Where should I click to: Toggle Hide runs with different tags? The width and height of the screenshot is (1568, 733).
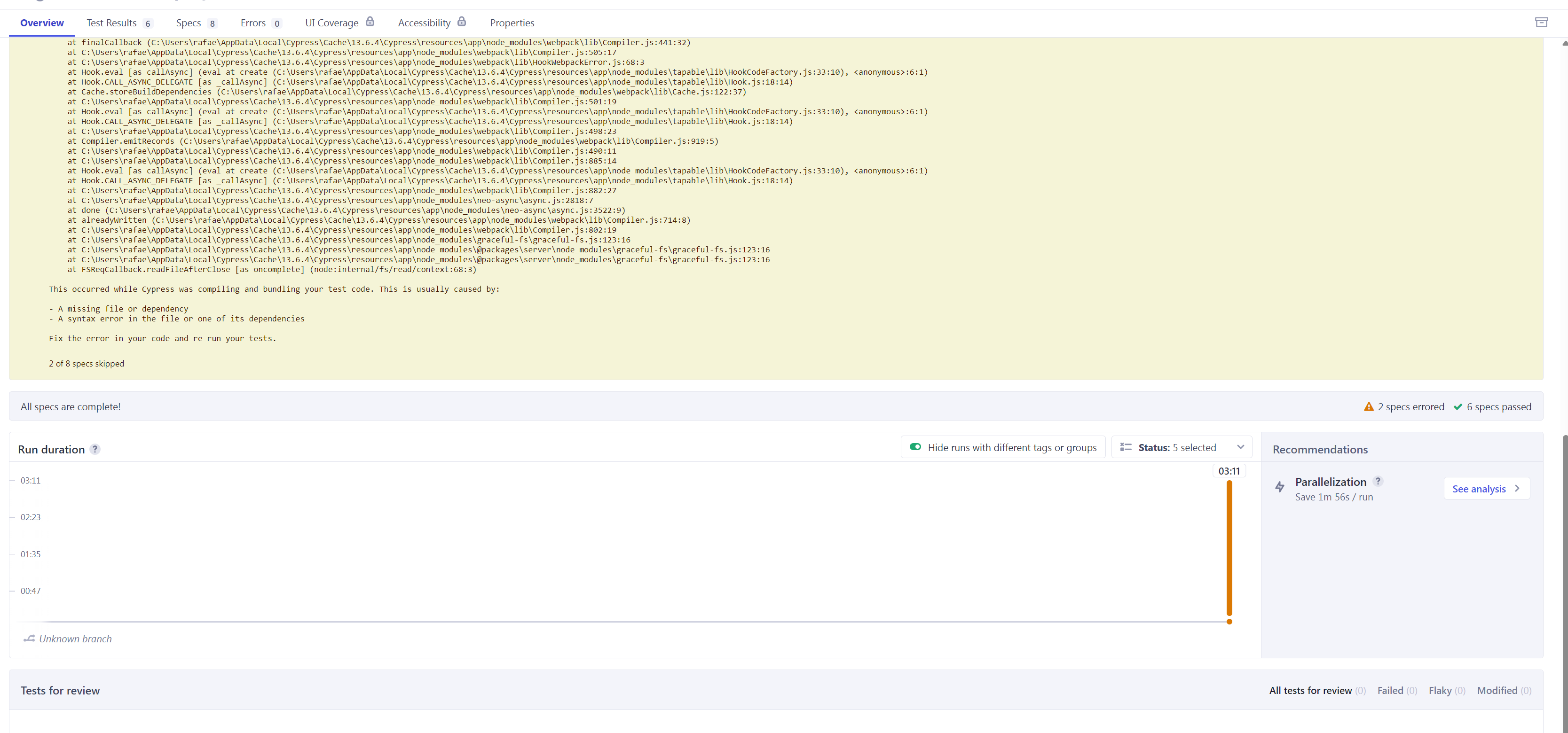915,447
